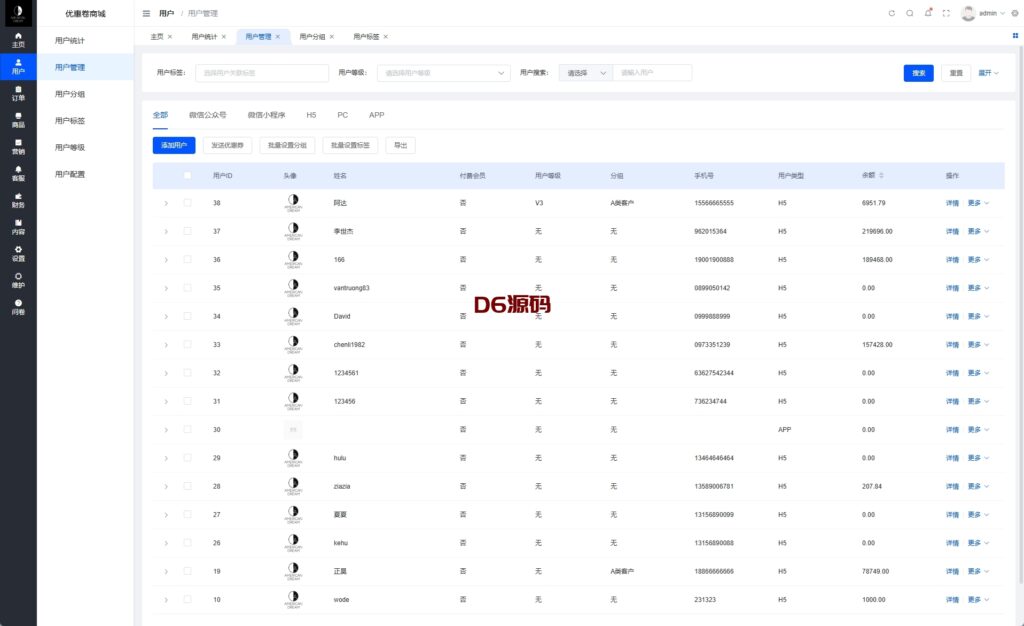The width and height of the screenshot is (1024, 626).
Task: Tick the select-all checkbox in table header
Action: pos(187,175)
